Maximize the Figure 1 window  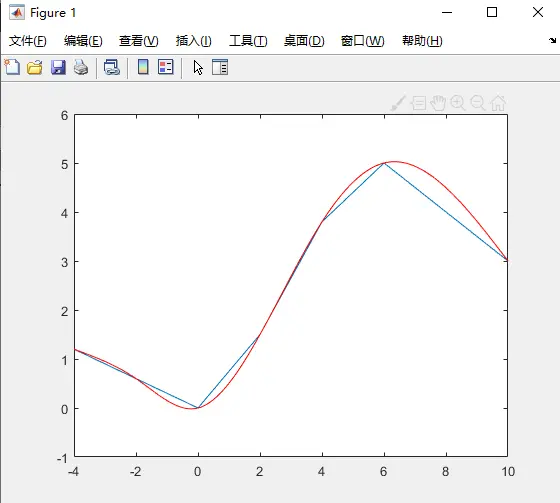point(492,12)
